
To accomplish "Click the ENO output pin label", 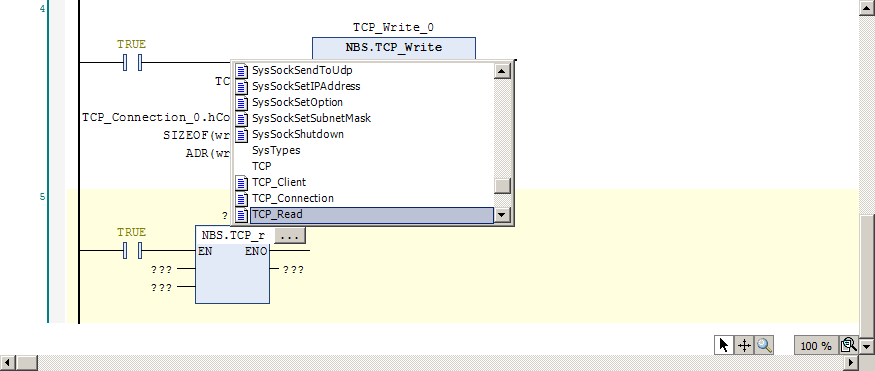I will 256,251.
